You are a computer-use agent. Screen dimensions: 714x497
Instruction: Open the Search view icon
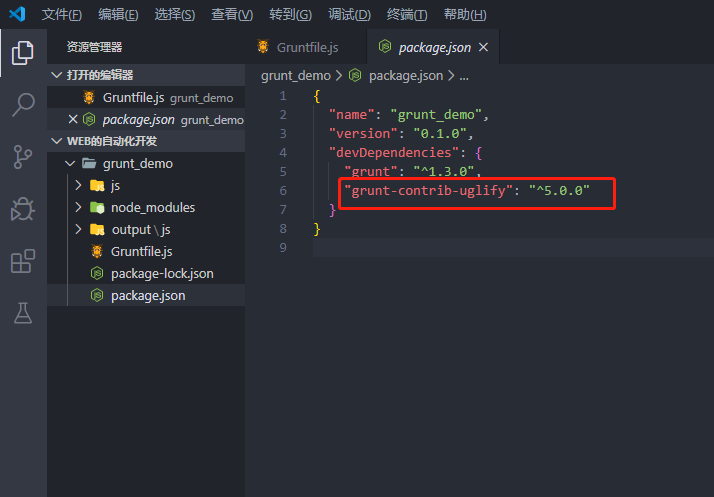click(23, 105)
